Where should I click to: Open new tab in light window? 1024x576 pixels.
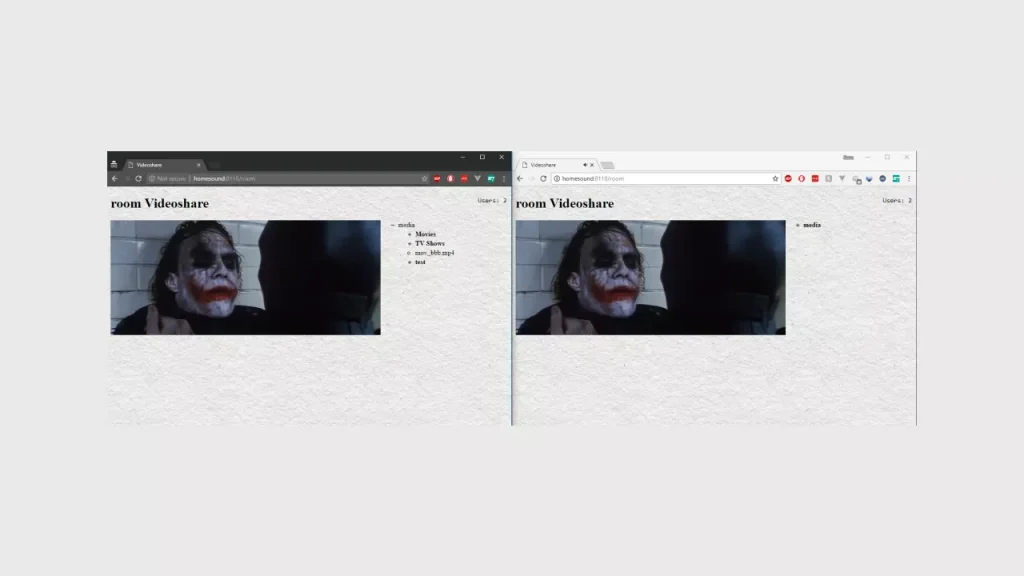click(x=607, y=165)
